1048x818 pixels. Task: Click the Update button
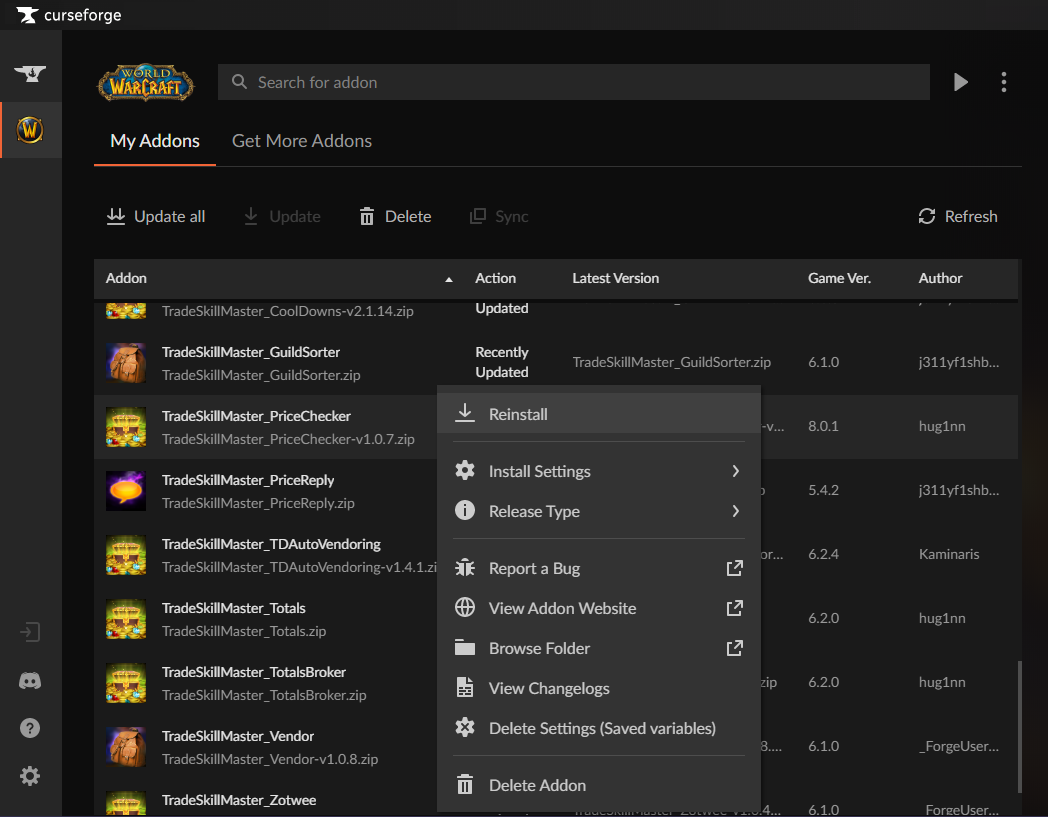pyautogui.click(x=281, y=217)
